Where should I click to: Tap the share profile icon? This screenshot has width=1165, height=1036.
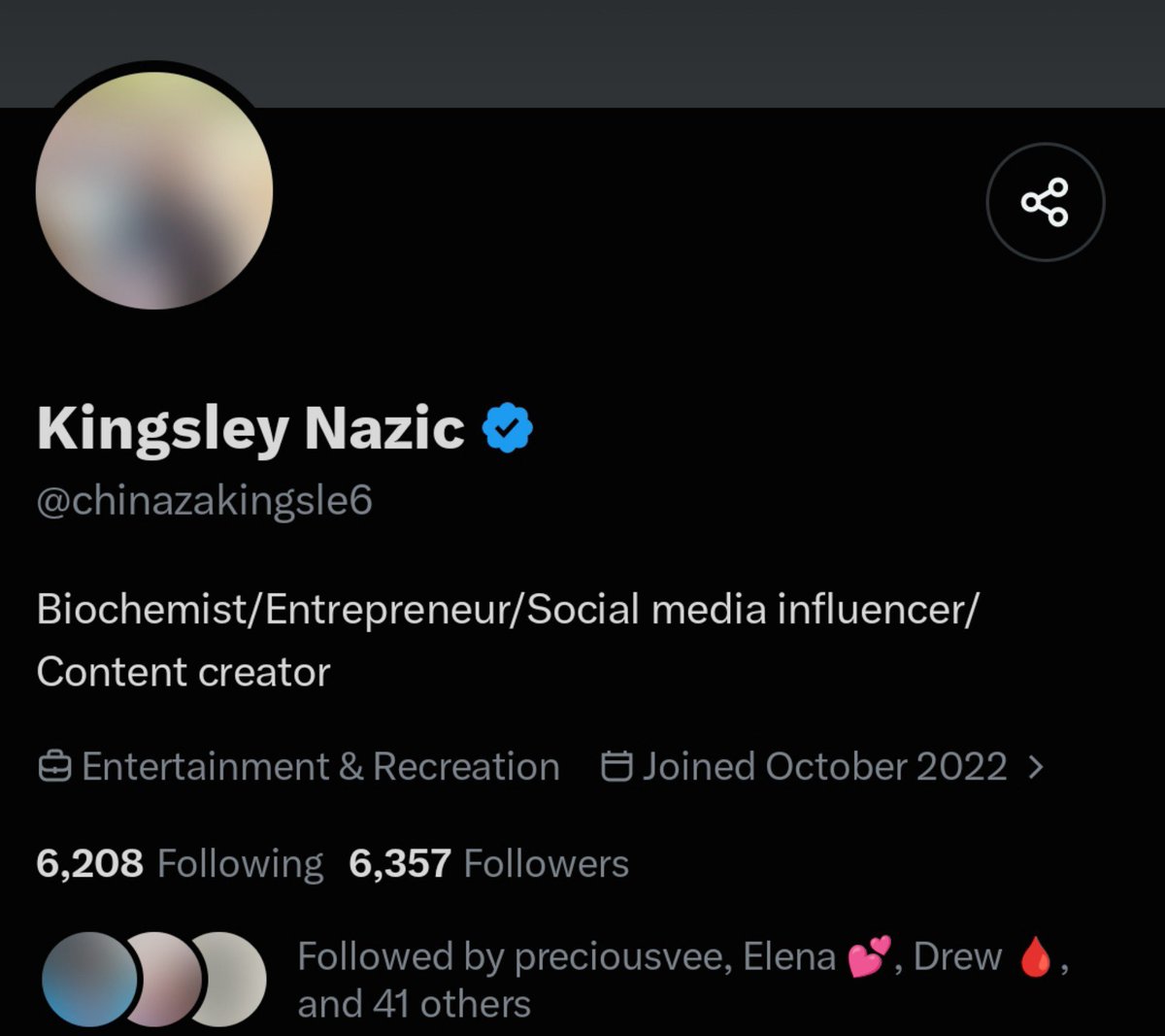1045,202
